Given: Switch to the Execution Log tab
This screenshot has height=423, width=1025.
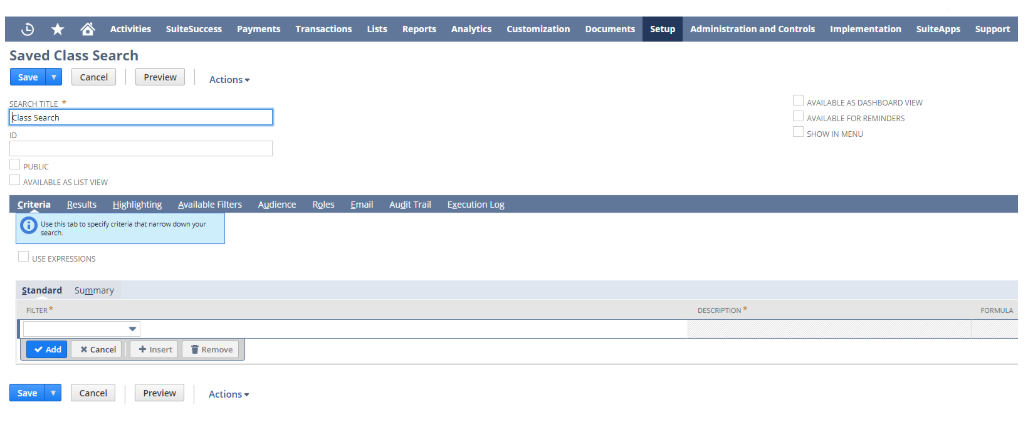Looking at the screenshot, I should point(476,205).
